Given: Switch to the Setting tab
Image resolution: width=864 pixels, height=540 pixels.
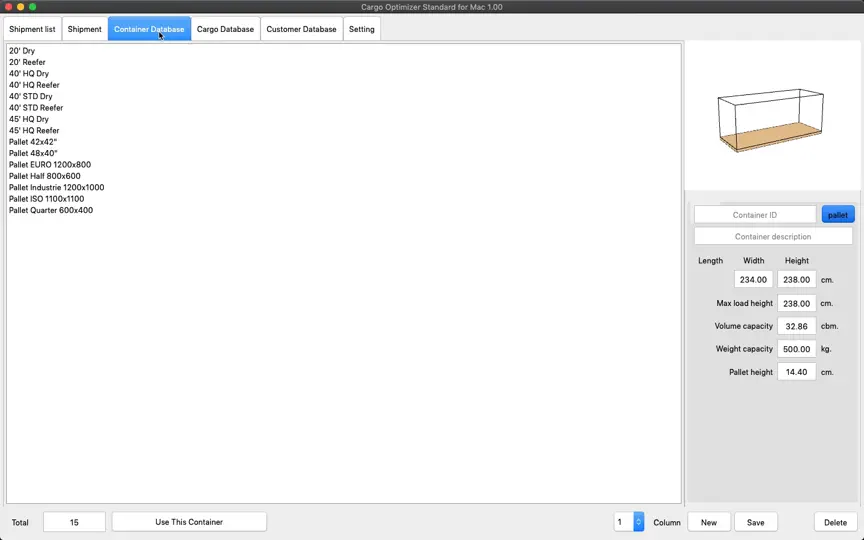Looking at the screenshot, I should pos(361,29).
